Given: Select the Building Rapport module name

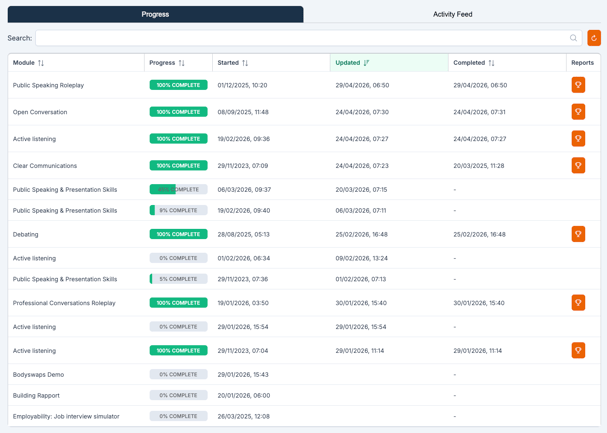Looking at the screenshot, I should coord(36,395).
